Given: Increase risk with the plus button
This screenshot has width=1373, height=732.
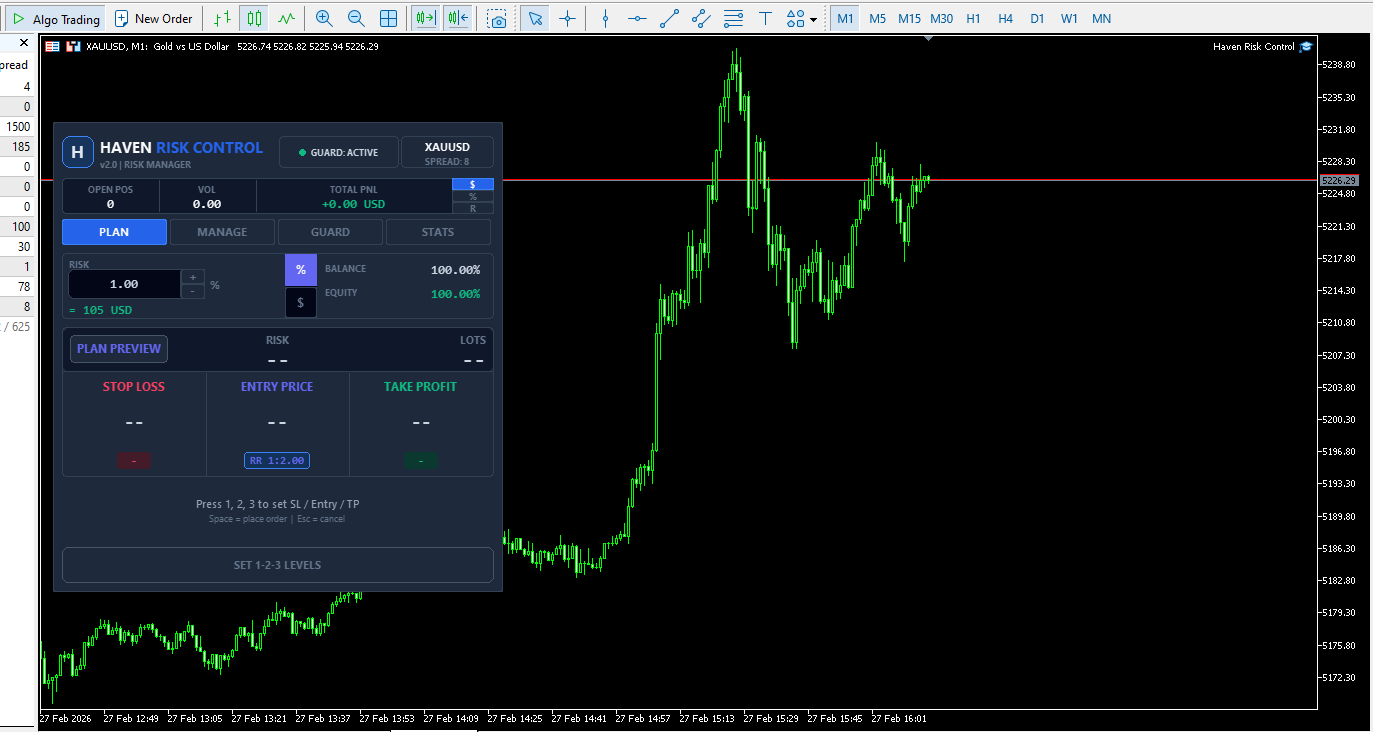Looking at the screenshot, I should pyautogui.click(x=193, y=277).
